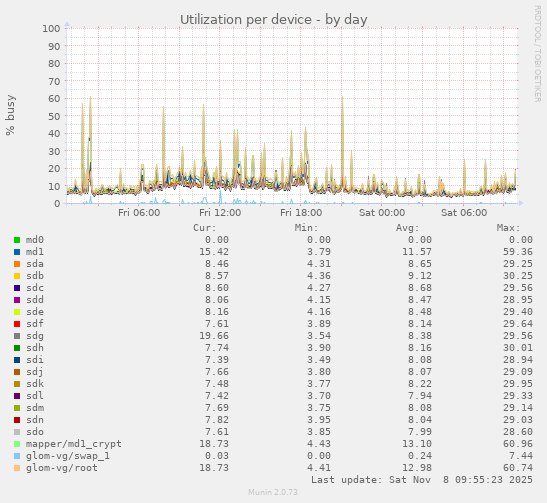
Task: Click the sdh dark green legend swatch
Action: point(17,348)
